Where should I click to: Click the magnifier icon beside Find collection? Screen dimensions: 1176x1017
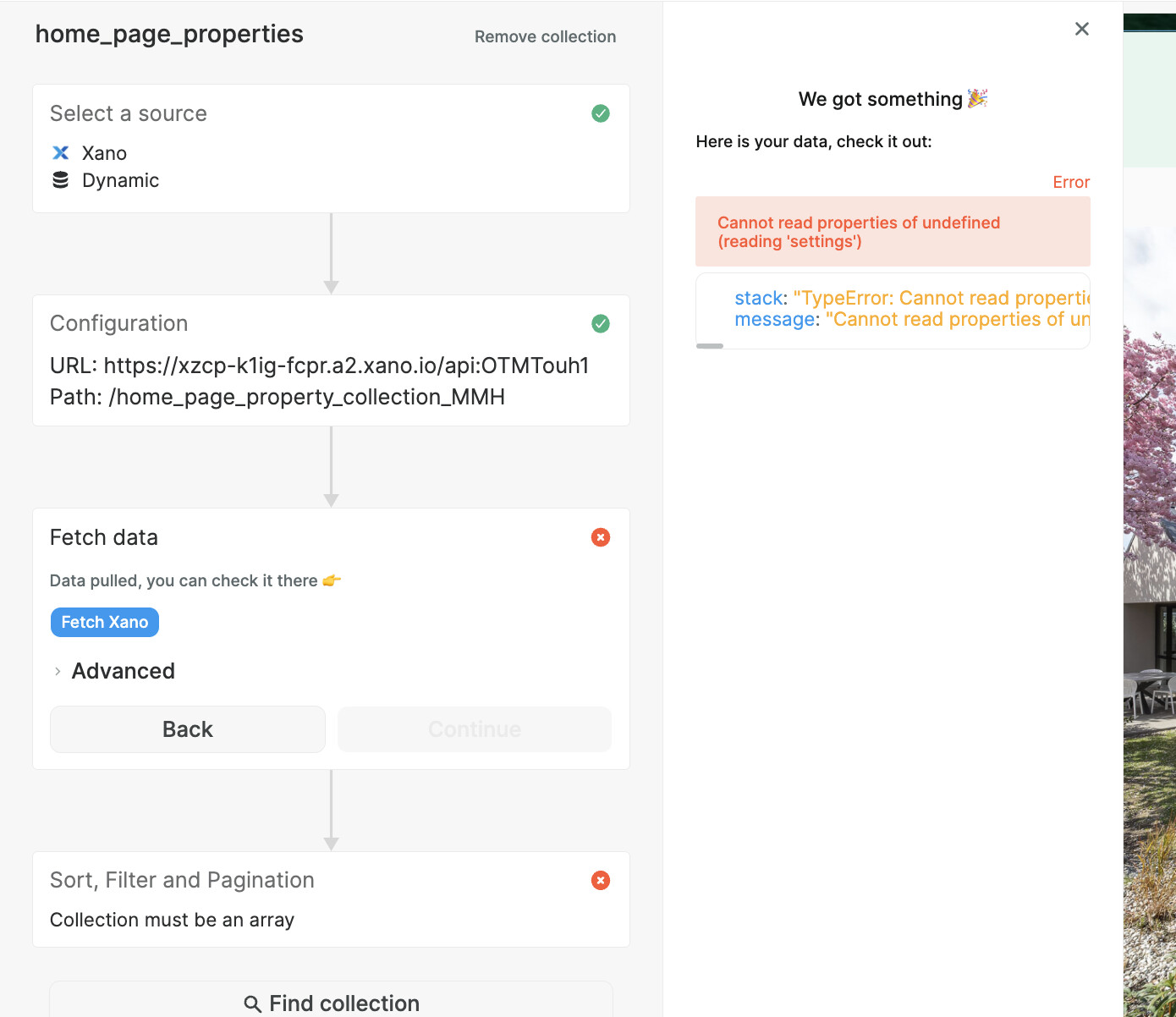tap(252, 1003)
